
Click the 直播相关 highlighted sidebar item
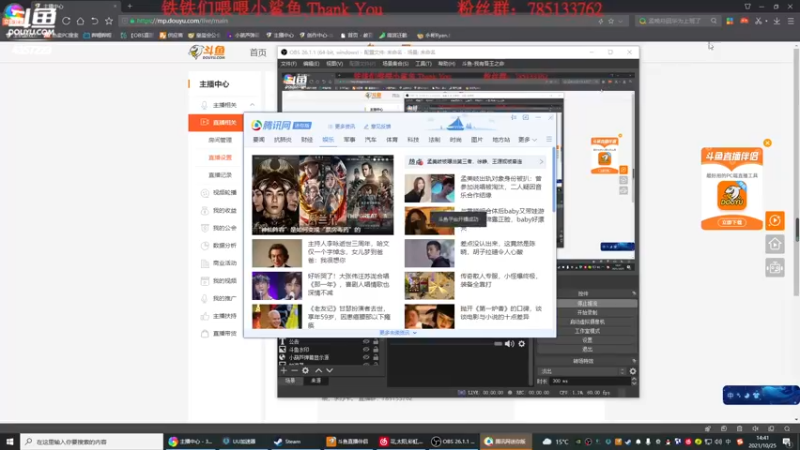[x=216, y=122]
